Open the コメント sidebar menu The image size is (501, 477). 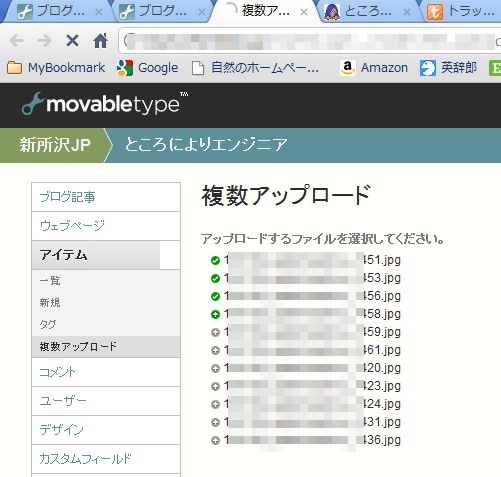point(106,372)
